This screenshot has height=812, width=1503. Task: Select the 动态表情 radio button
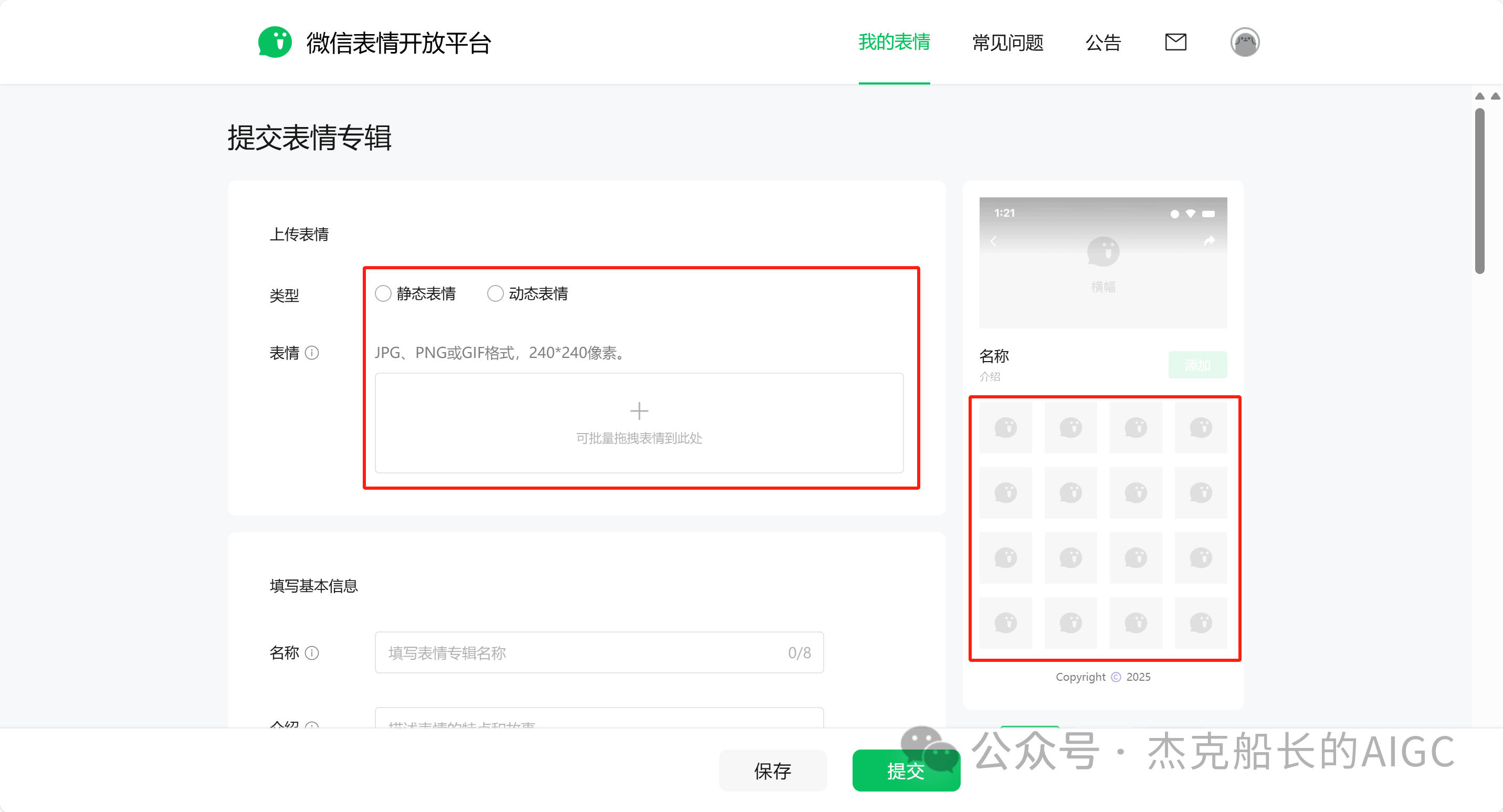pyautogui.click(x=496, y=293)
